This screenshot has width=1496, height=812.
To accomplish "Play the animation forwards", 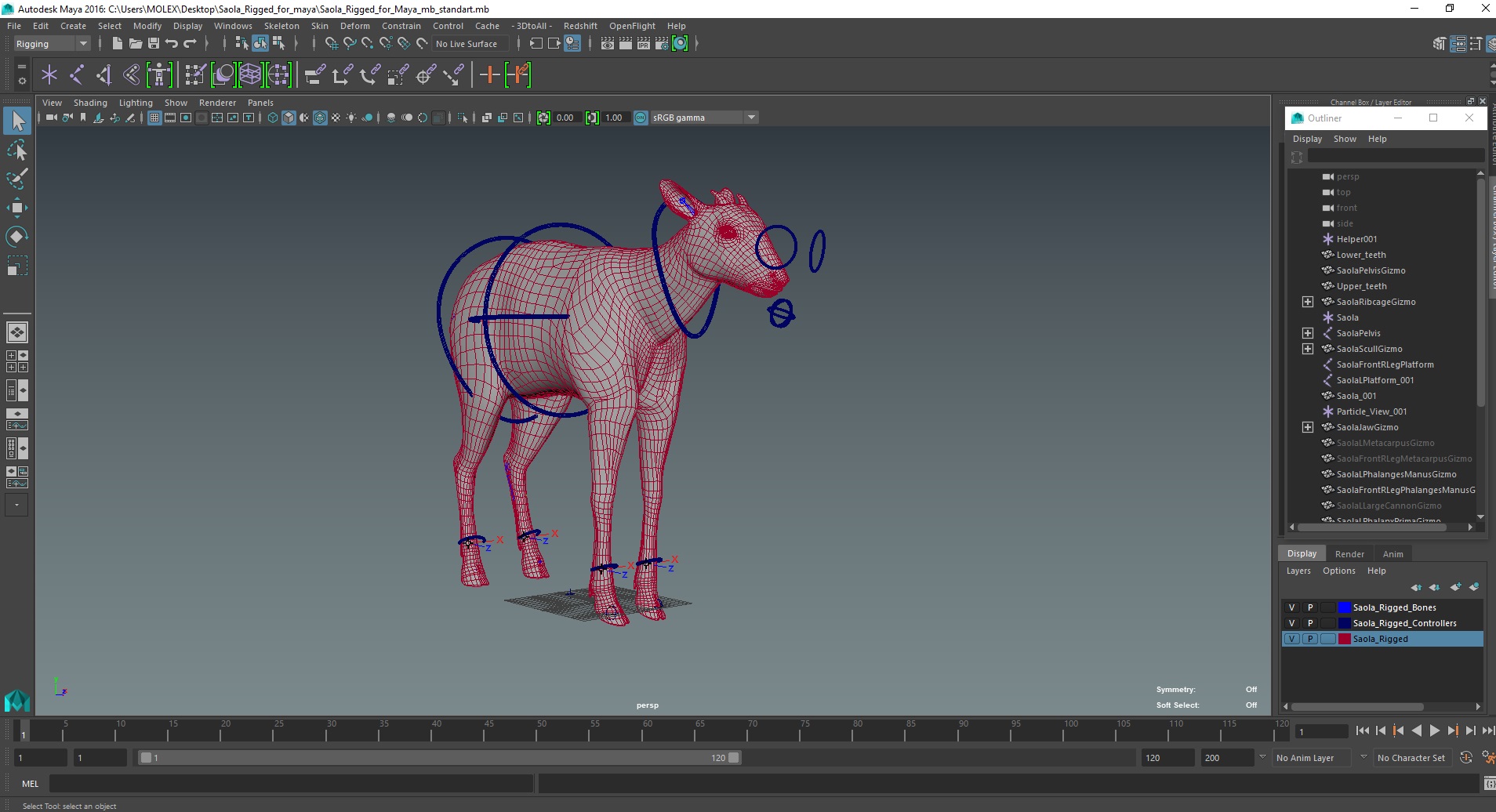I will pyautogui.click(x=1434, y=730).
